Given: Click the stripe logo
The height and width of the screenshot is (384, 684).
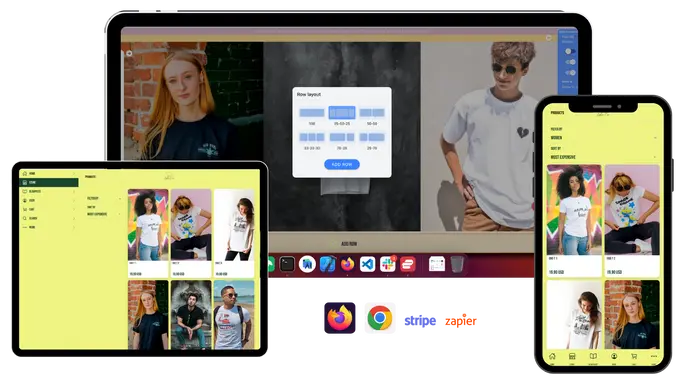Looking at the screenshot, I should tap(420, 321).
